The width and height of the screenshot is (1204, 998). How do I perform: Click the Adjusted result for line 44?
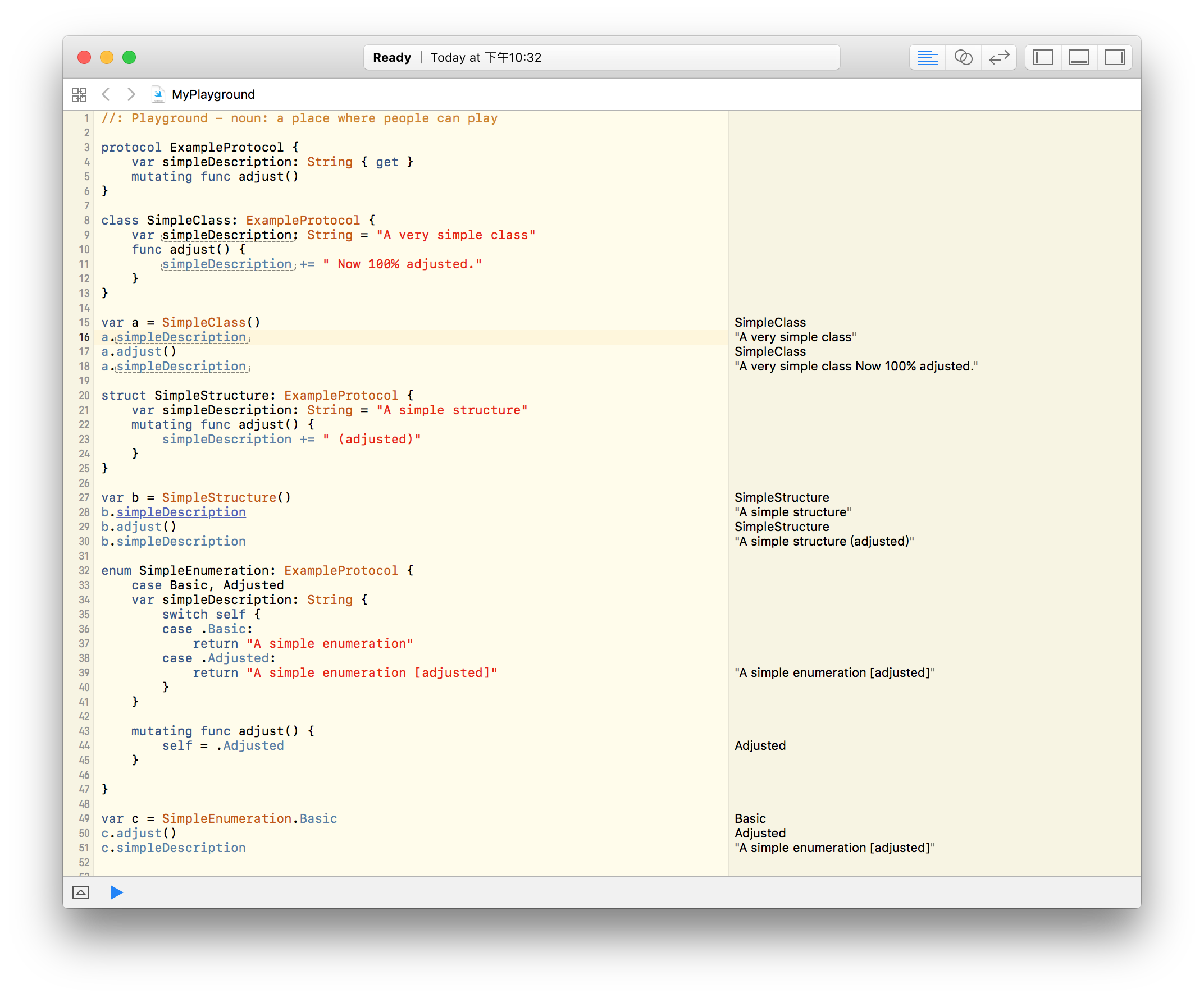pos(760,745)
